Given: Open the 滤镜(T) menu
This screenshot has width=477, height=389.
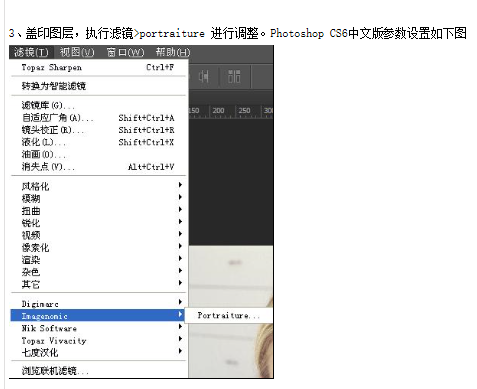Looking at the screenshot, I should pyautogui.click(x=32, y=52).
